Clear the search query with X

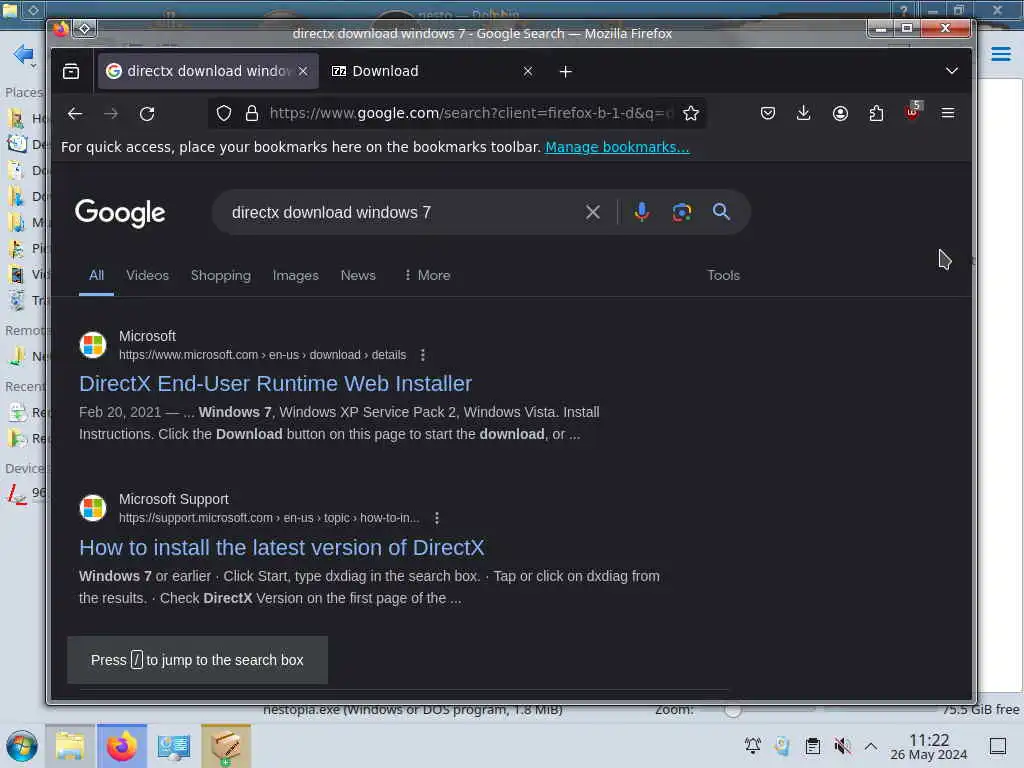592,212
